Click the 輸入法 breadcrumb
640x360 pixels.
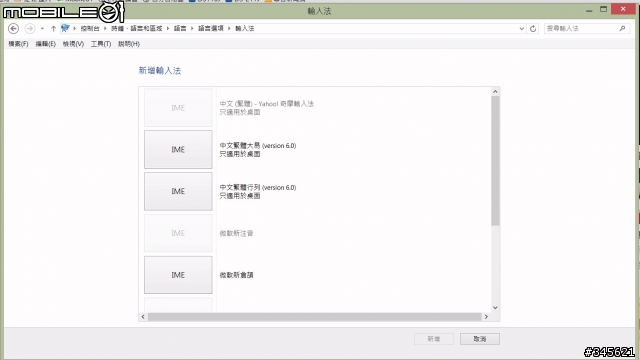[244, 29]
